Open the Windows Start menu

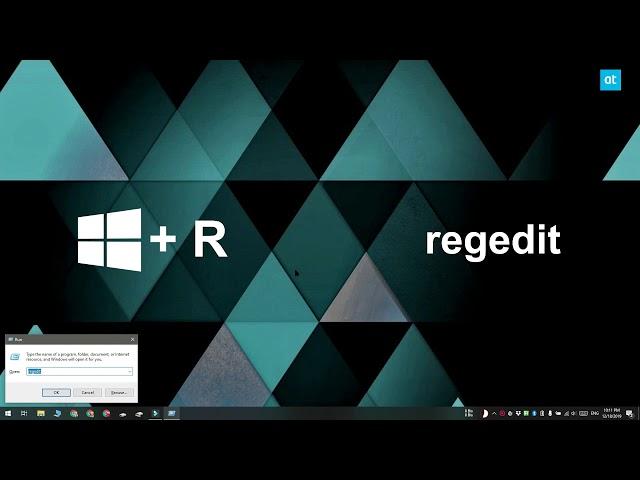(x=8, y=413)
